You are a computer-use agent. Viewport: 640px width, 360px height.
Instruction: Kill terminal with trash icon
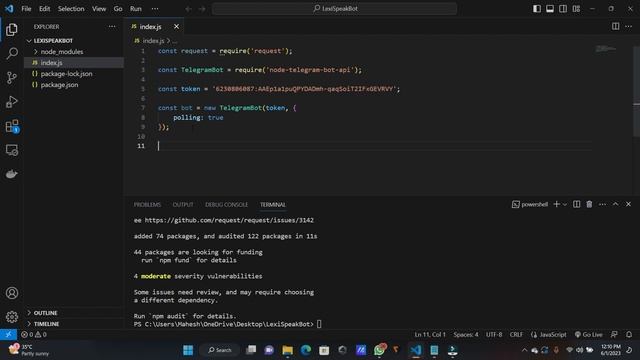click(589, 204)
